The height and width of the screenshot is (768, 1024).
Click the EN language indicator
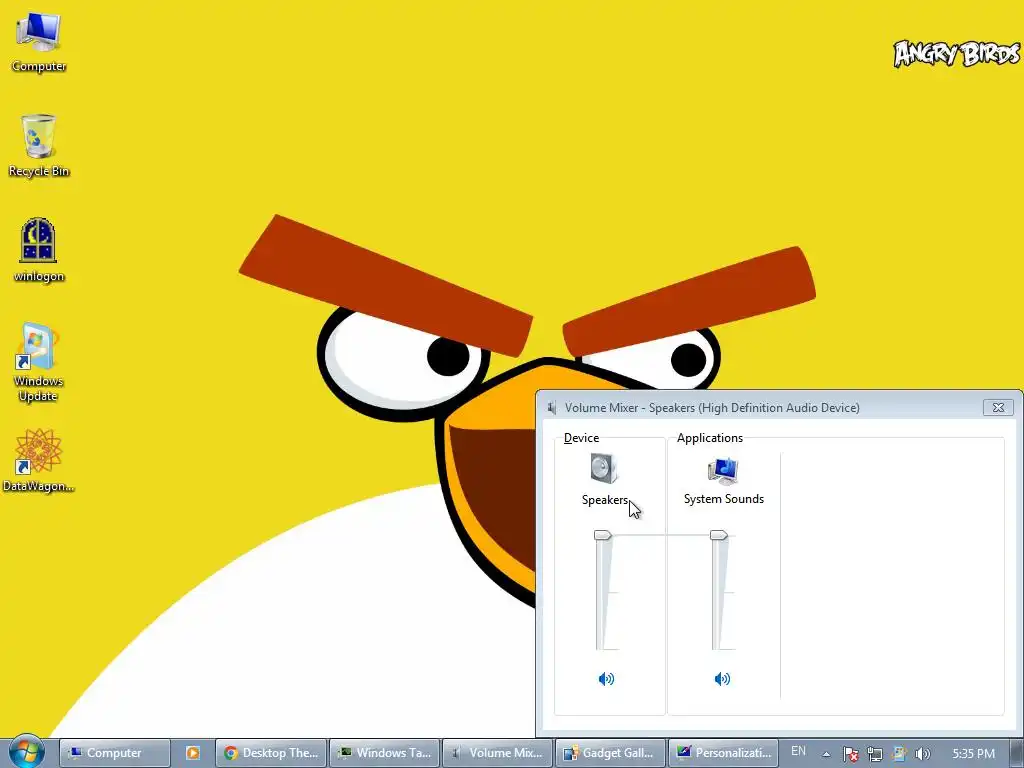click(798, 751)
